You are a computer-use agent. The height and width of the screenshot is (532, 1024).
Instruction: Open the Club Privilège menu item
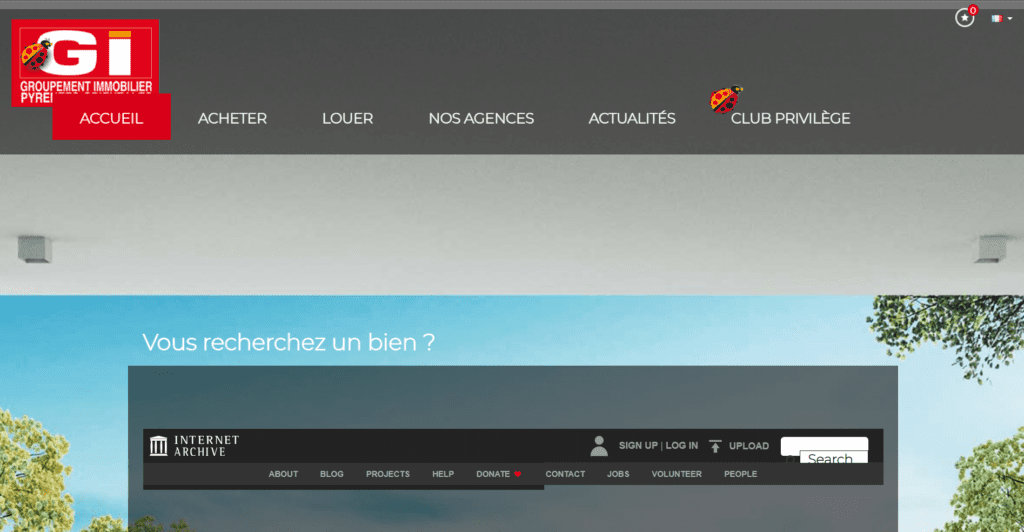tap(790, 118)
